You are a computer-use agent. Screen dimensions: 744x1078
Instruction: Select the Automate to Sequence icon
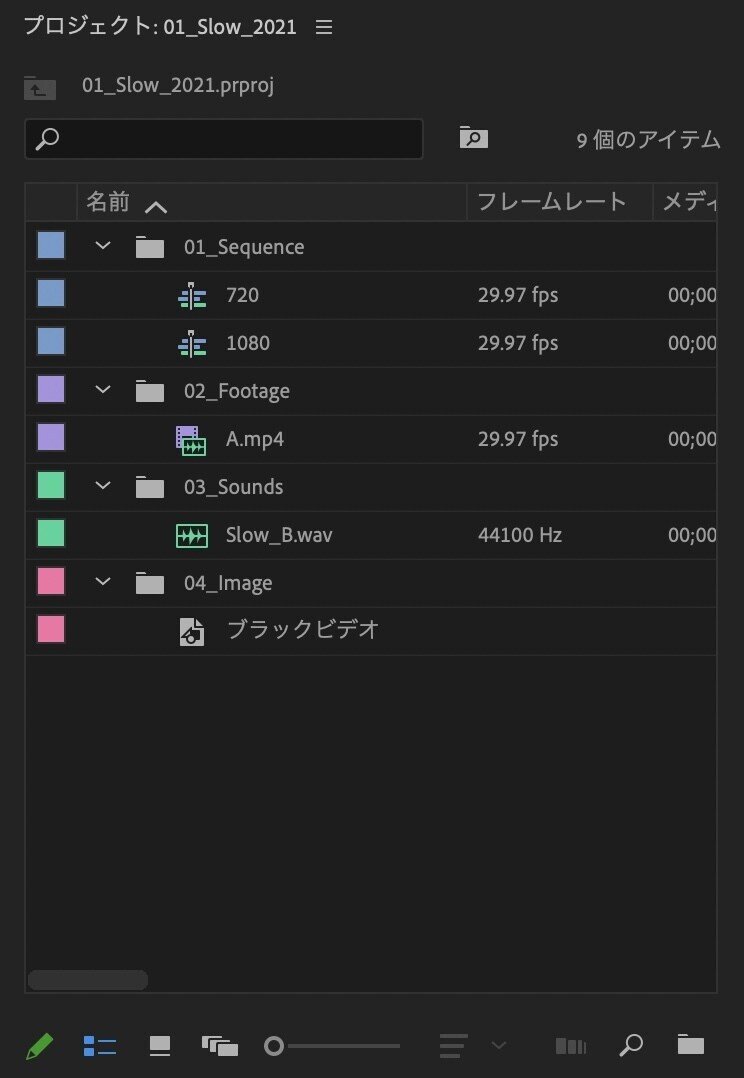tap(570, 1046)
